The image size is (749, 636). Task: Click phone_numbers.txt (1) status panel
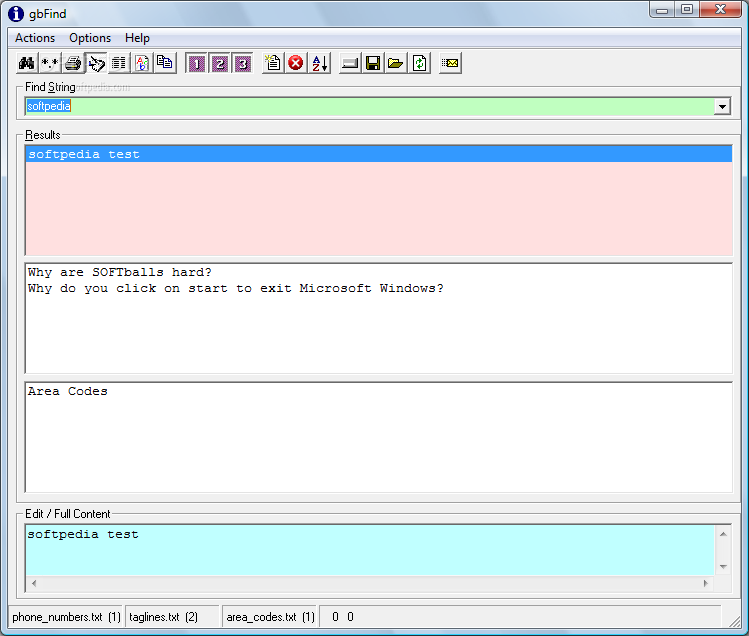[66, 617]
